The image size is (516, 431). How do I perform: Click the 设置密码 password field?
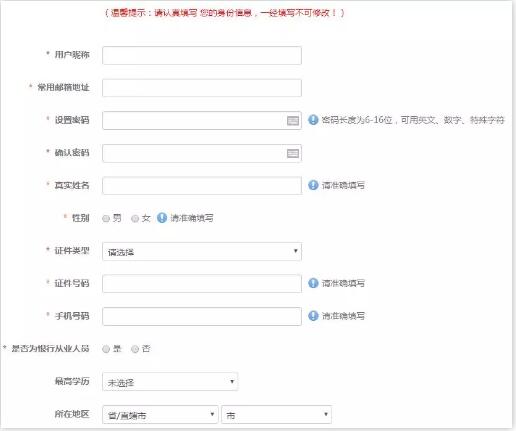(x=202, y=120)
